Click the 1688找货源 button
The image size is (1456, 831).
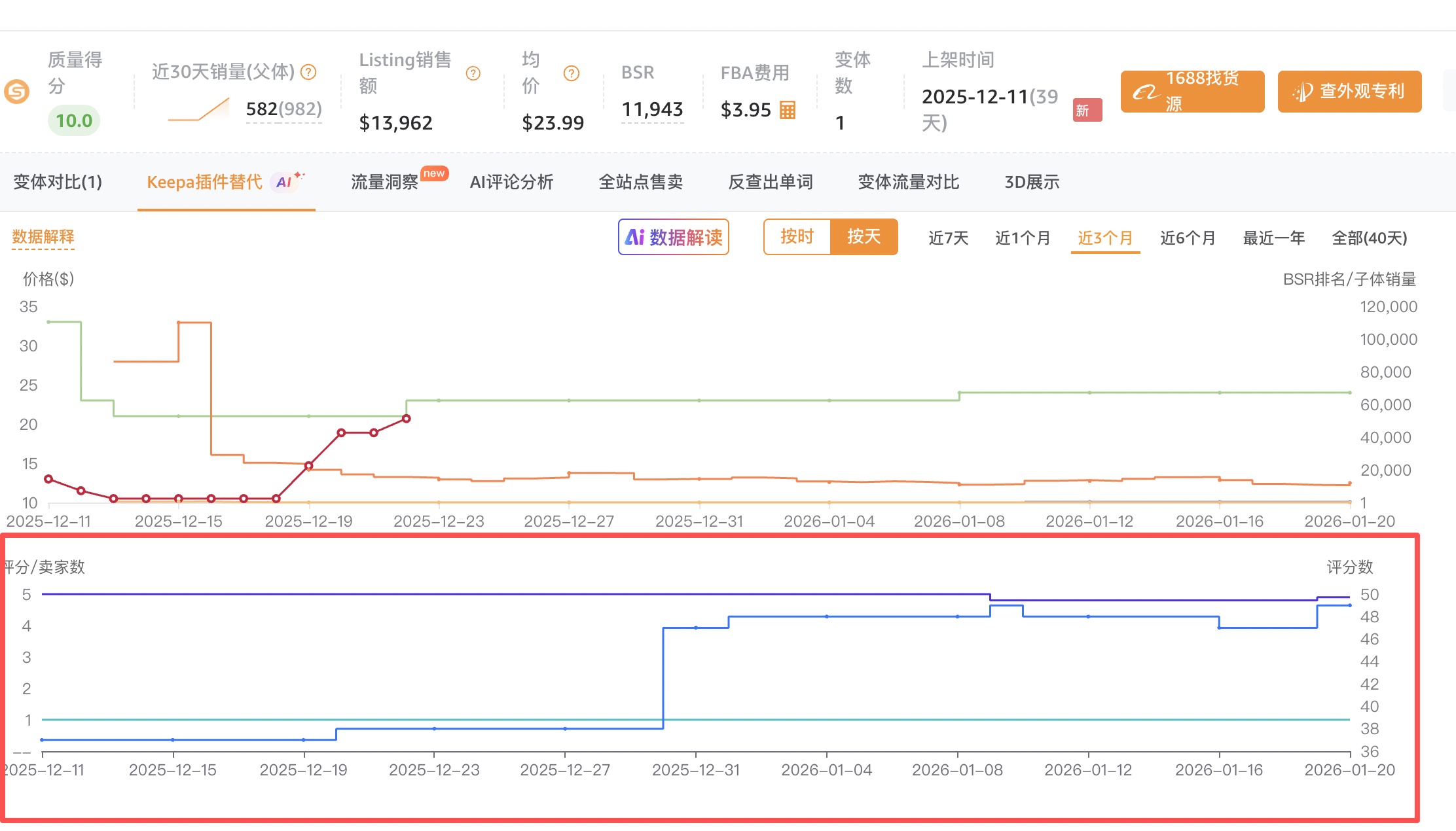tap(1192, 92)
